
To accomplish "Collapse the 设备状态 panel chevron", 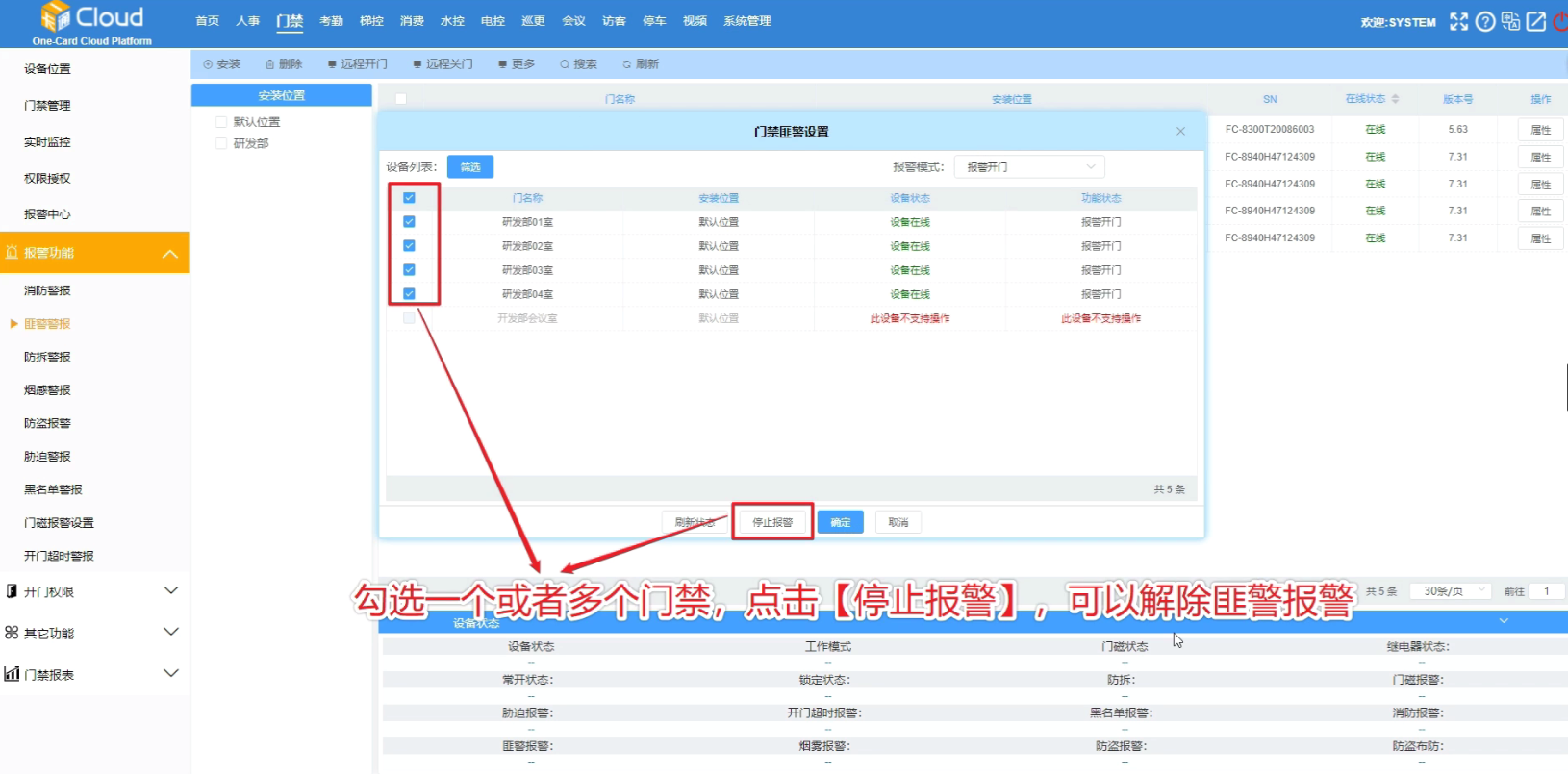I will pyautogui.click(x=1504, y=621).
